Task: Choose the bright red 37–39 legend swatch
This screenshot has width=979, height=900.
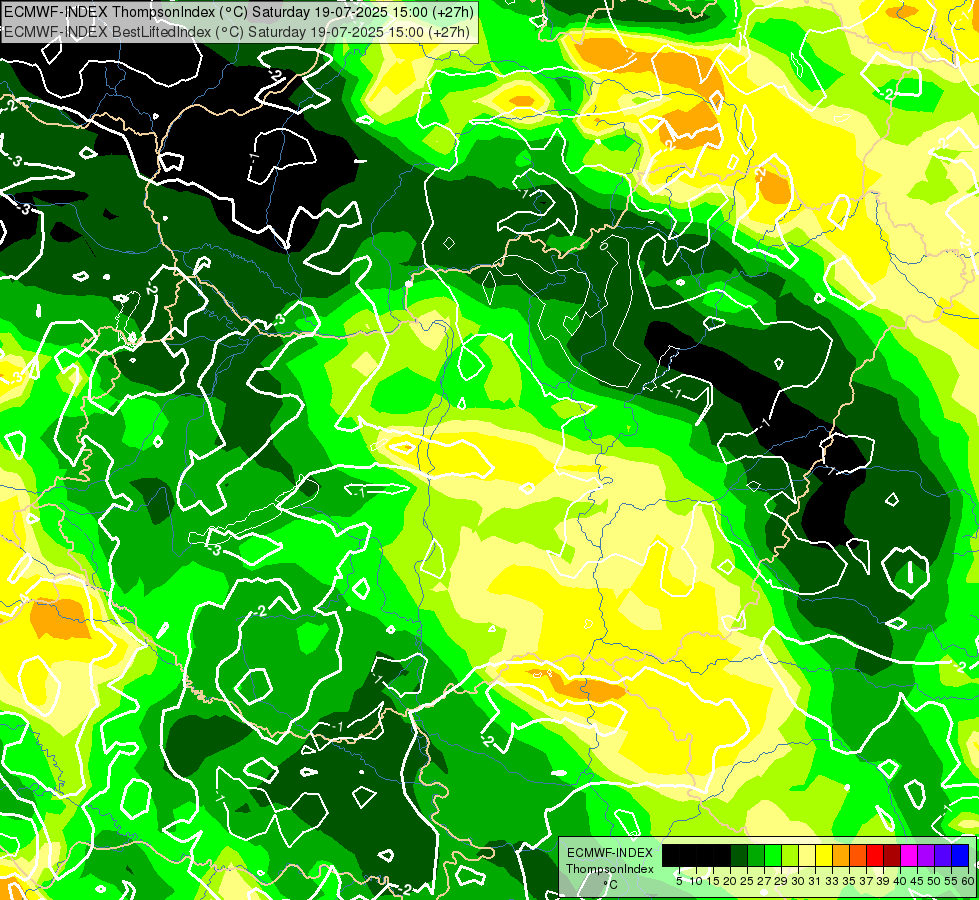Action: pos(875,855)
